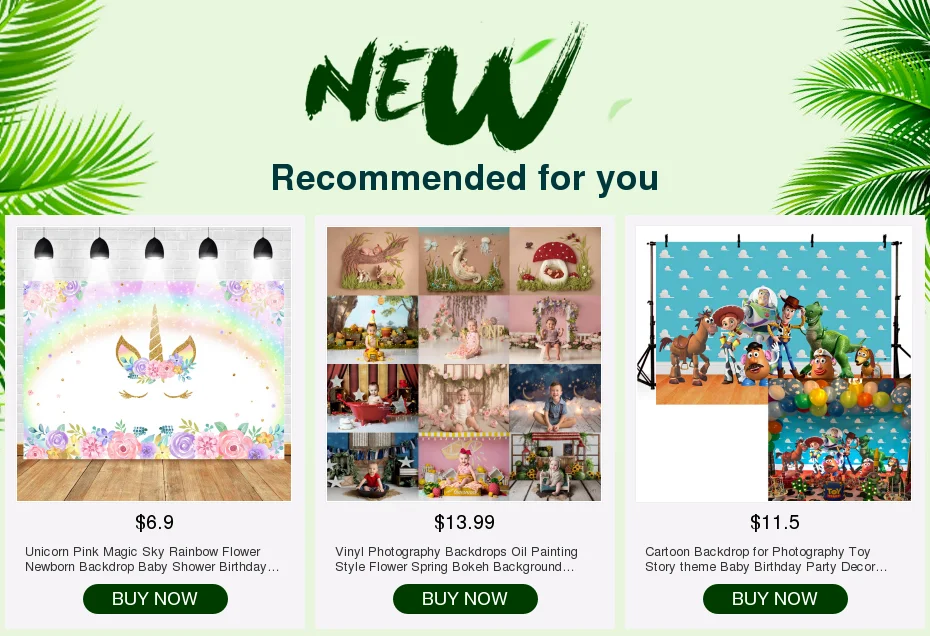Click the tree branch newborn backdrop tile
The width and height of the screenshot is (930, 636).
(x=372, y=261)
